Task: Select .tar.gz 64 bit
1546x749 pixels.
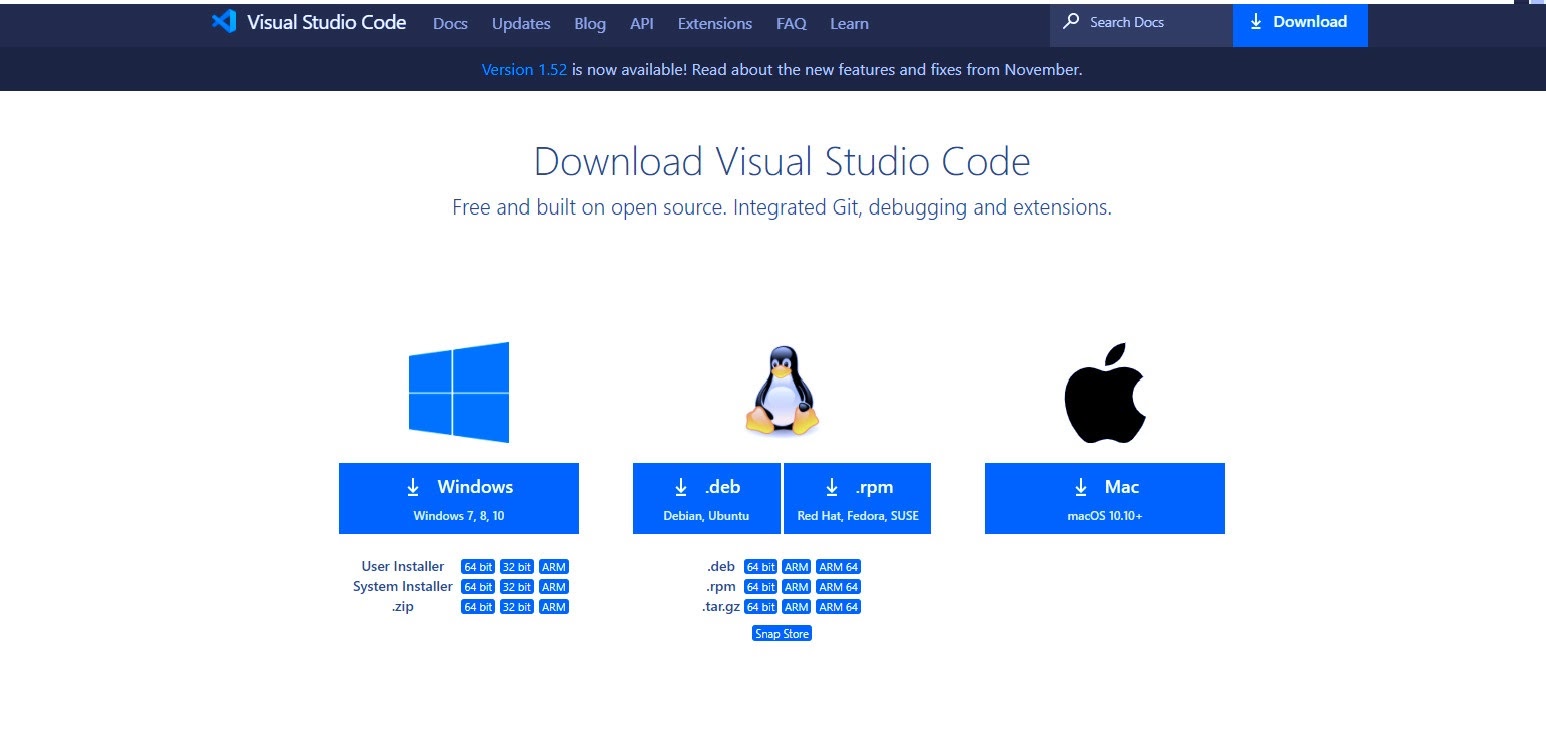Action: [x=761, y=607]
